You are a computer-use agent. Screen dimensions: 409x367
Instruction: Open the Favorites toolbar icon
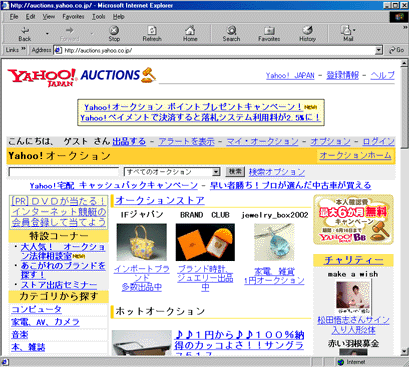(x=269, y=34)
